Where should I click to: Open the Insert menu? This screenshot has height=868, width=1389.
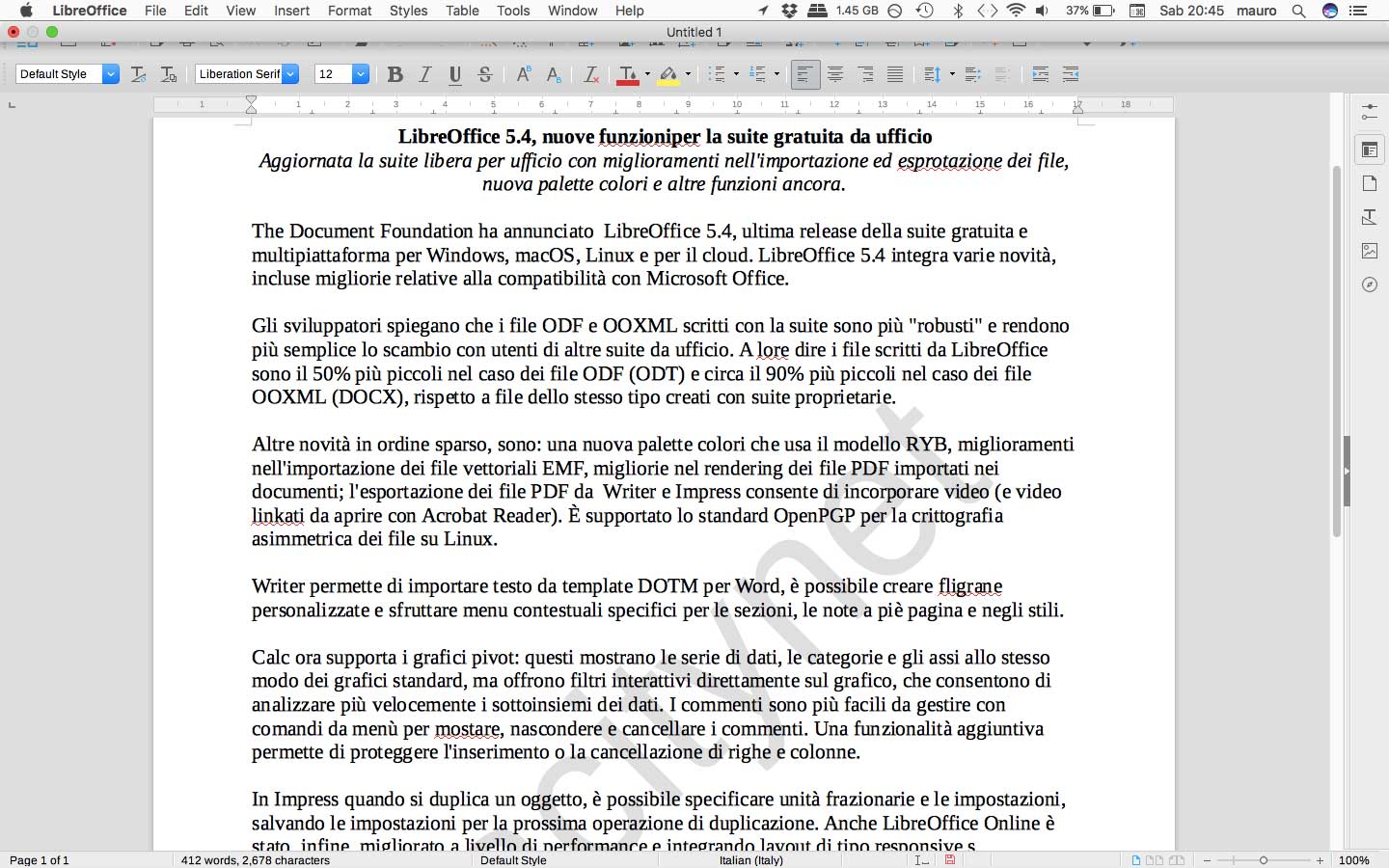pos(291,11)
